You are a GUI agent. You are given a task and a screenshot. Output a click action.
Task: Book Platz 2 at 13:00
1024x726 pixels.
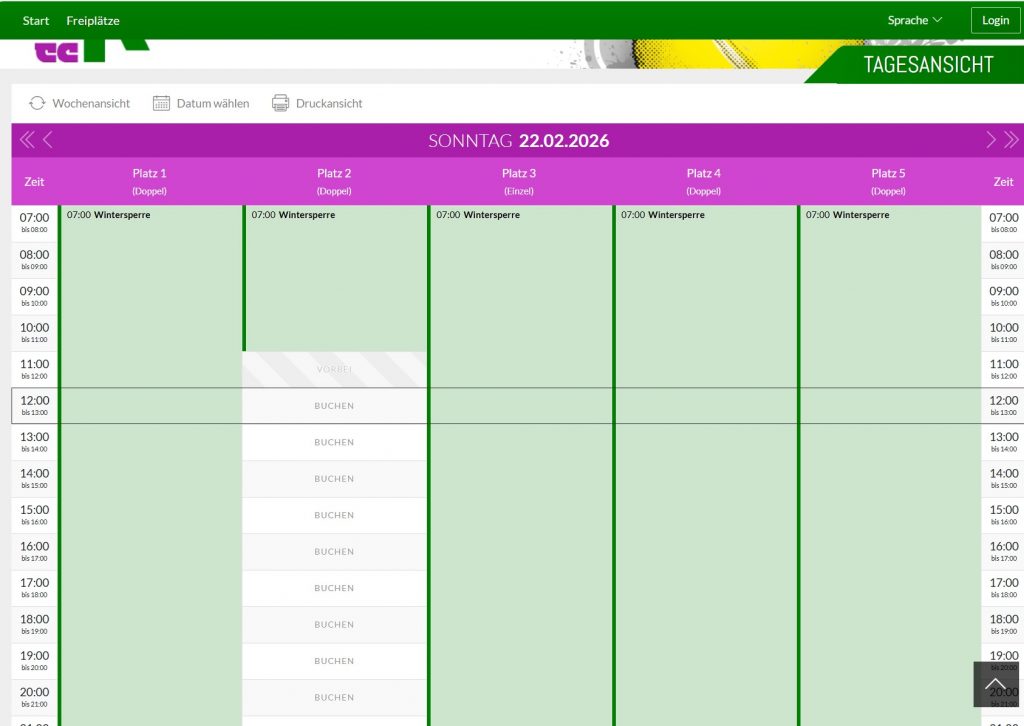point(334,442)
